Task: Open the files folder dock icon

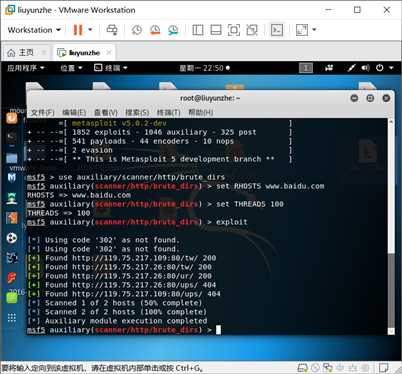Action: (12, 157)
